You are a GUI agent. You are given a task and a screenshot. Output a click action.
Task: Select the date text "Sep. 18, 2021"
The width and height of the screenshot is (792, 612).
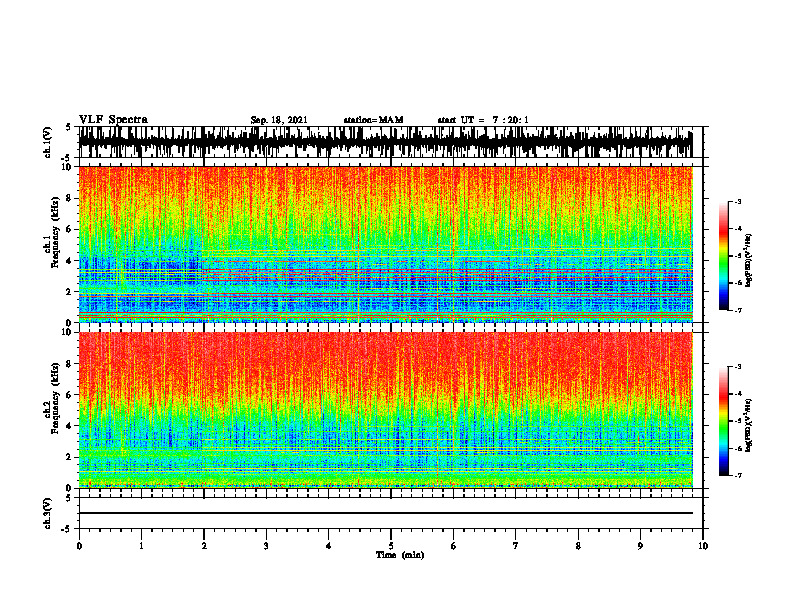coord(279,120)
